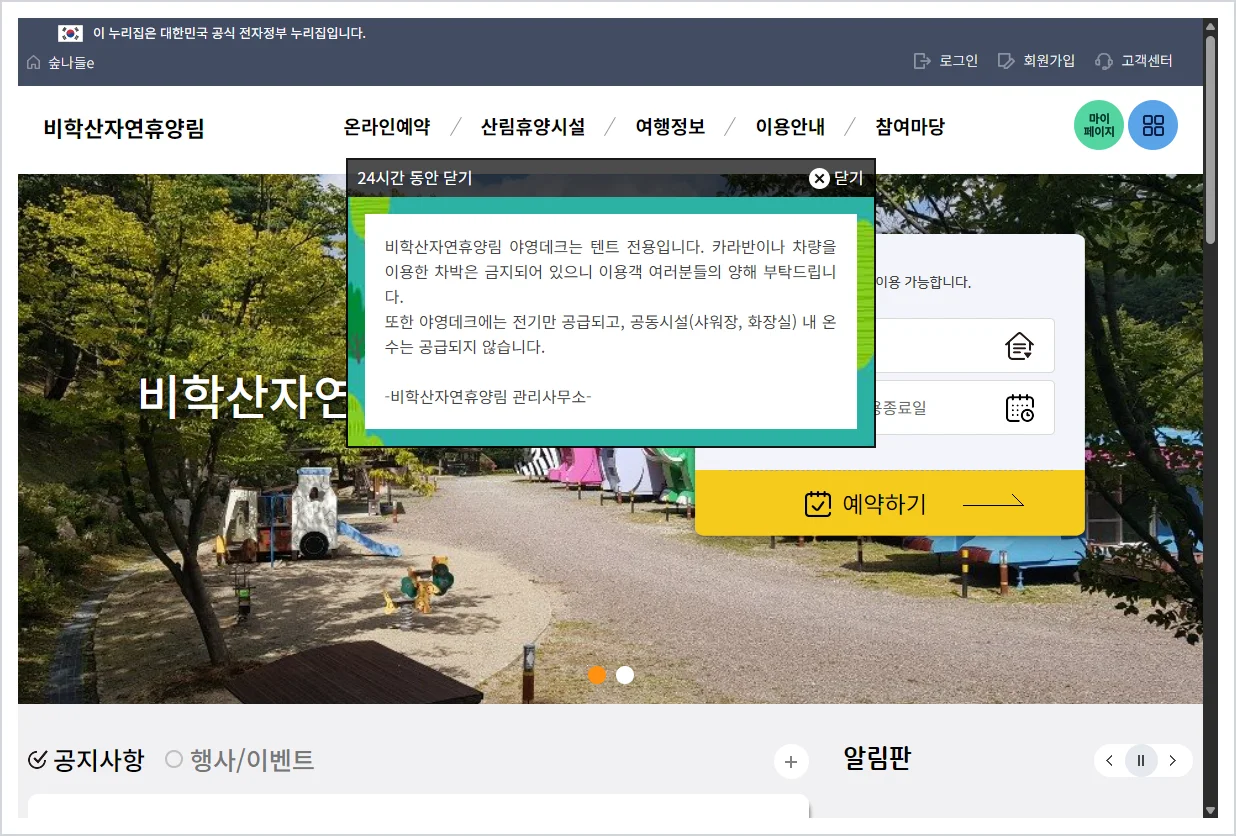Go to next 알림판 slide
Screen dimensions: 1236x836
pos(1173,761)
